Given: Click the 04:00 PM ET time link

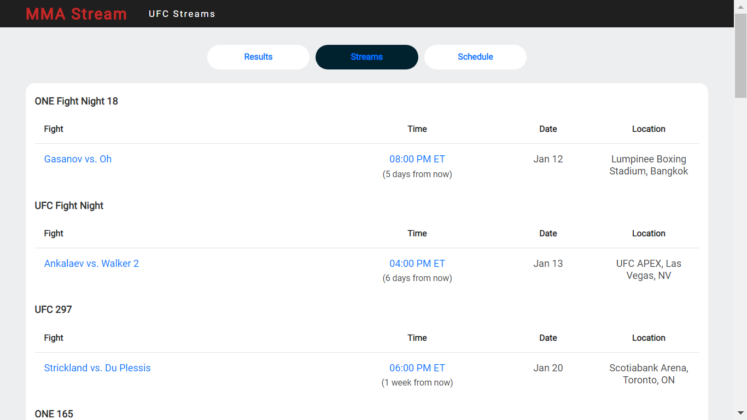Looking at the screenshot, I should tap(417, 264).
